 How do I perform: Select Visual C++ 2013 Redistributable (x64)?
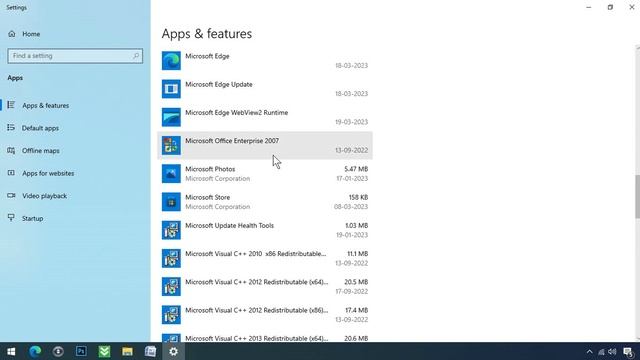click(x=264, y=337)
